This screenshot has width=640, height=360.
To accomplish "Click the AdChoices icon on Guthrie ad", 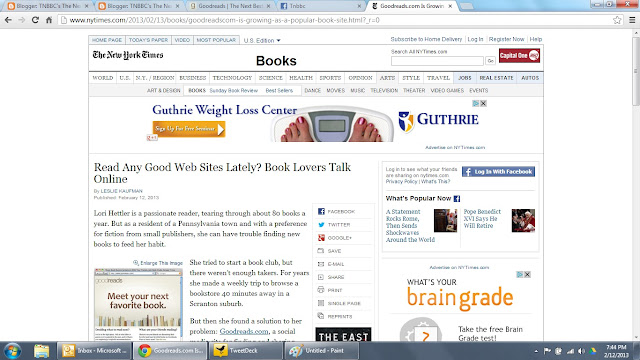I will point(476,103).
